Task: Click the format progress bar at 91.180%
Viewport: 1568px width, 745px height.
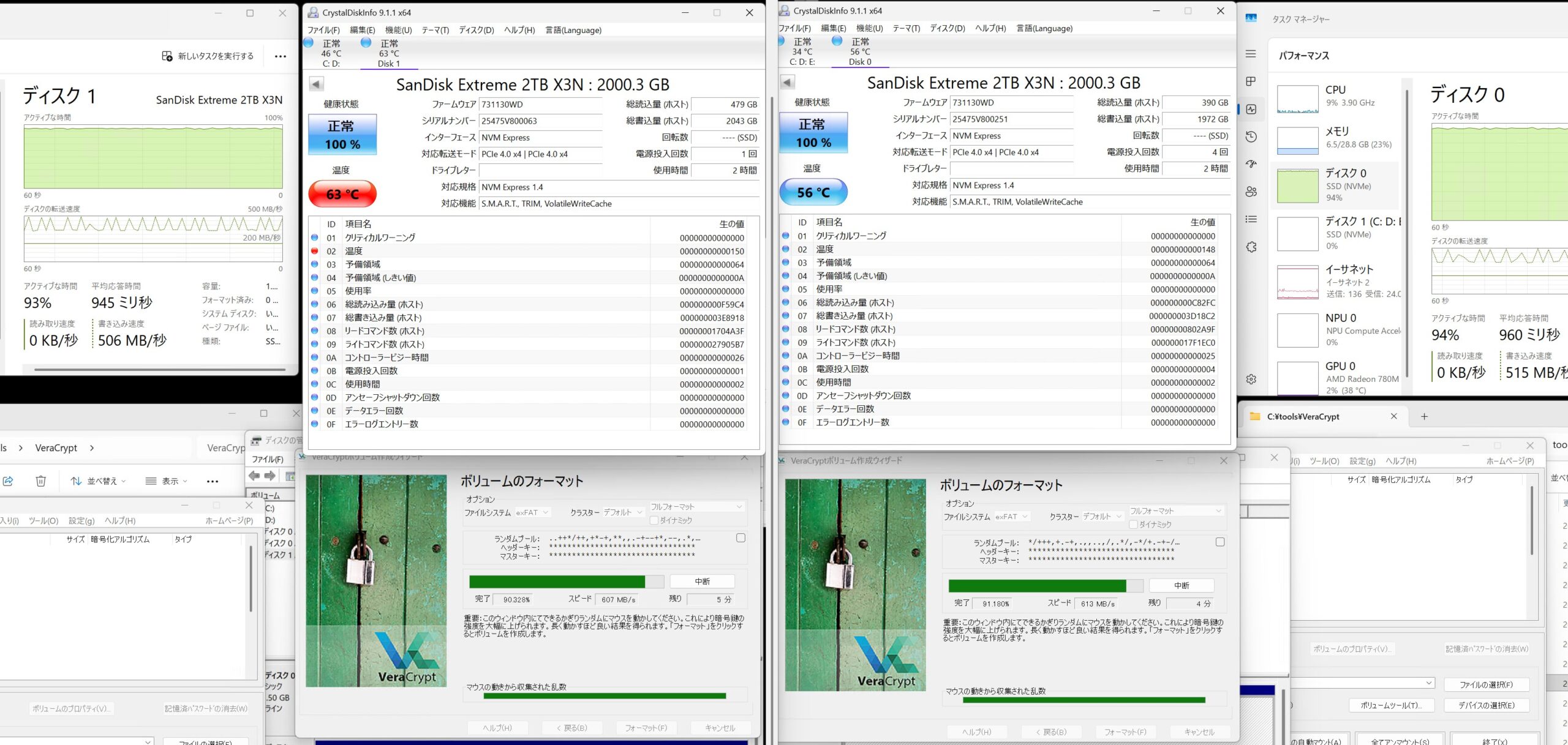Action: tap(1045, 586)
